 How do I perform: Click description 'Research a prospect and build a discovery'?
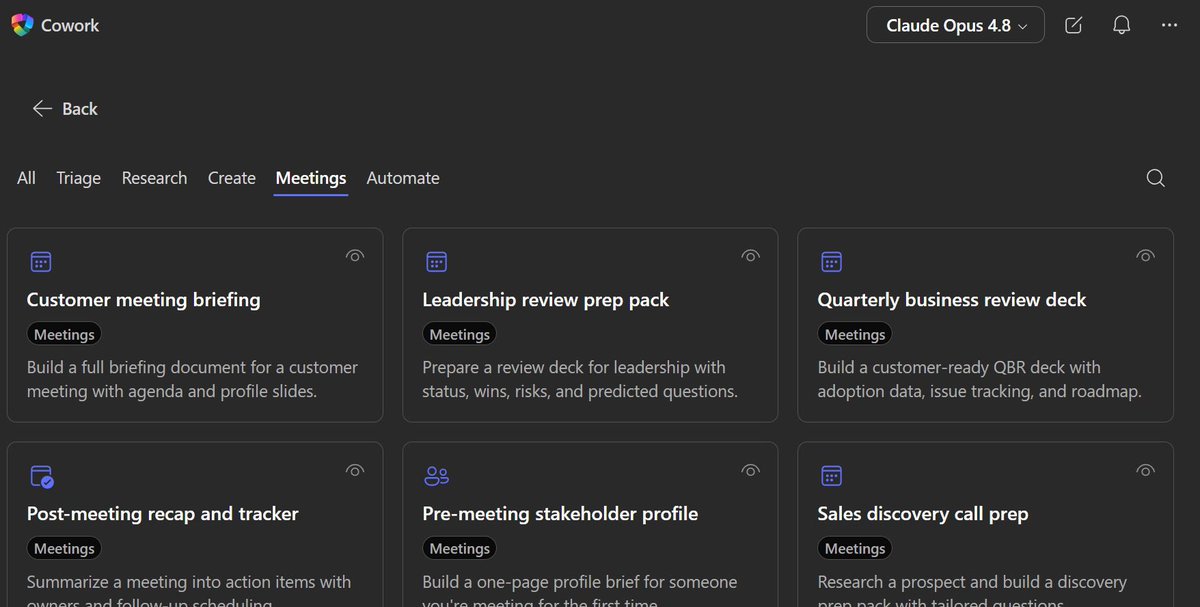coord(972,591)
